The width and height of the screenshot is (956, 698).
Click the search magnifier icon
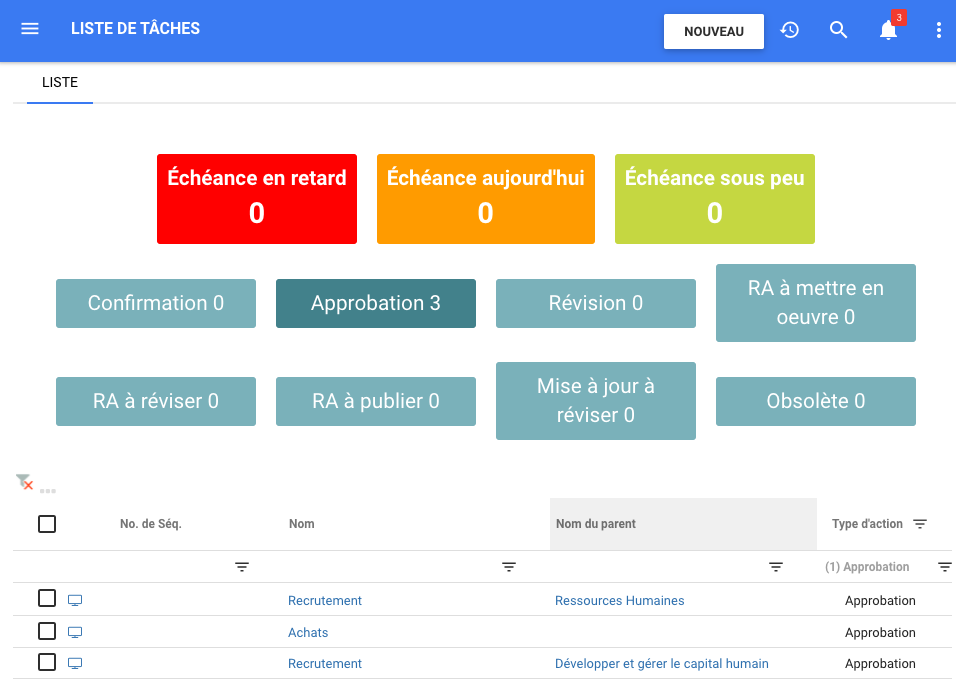839,30
